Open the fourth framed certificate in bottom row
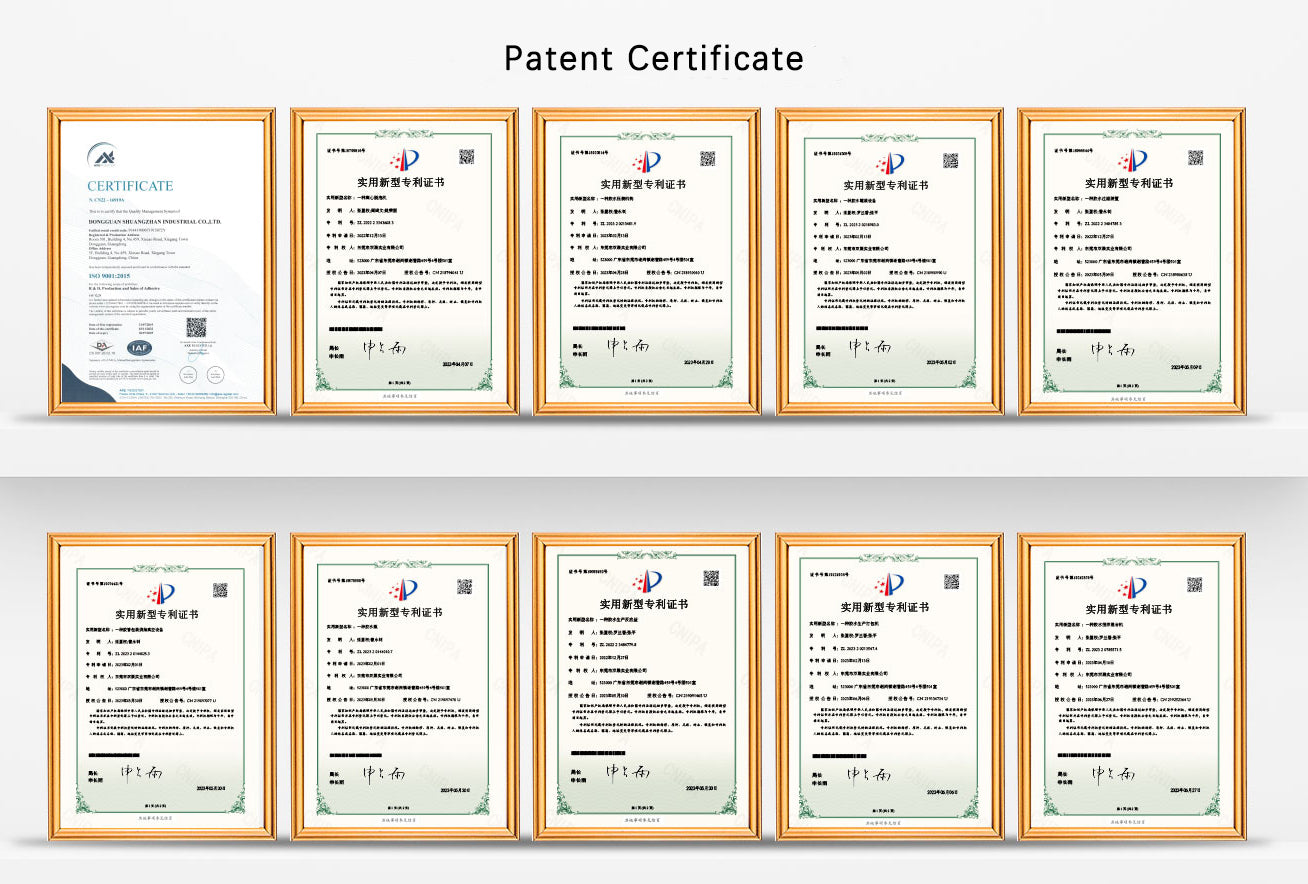The height and width of the screenshot is (884, 1308). tap(889, 686)
